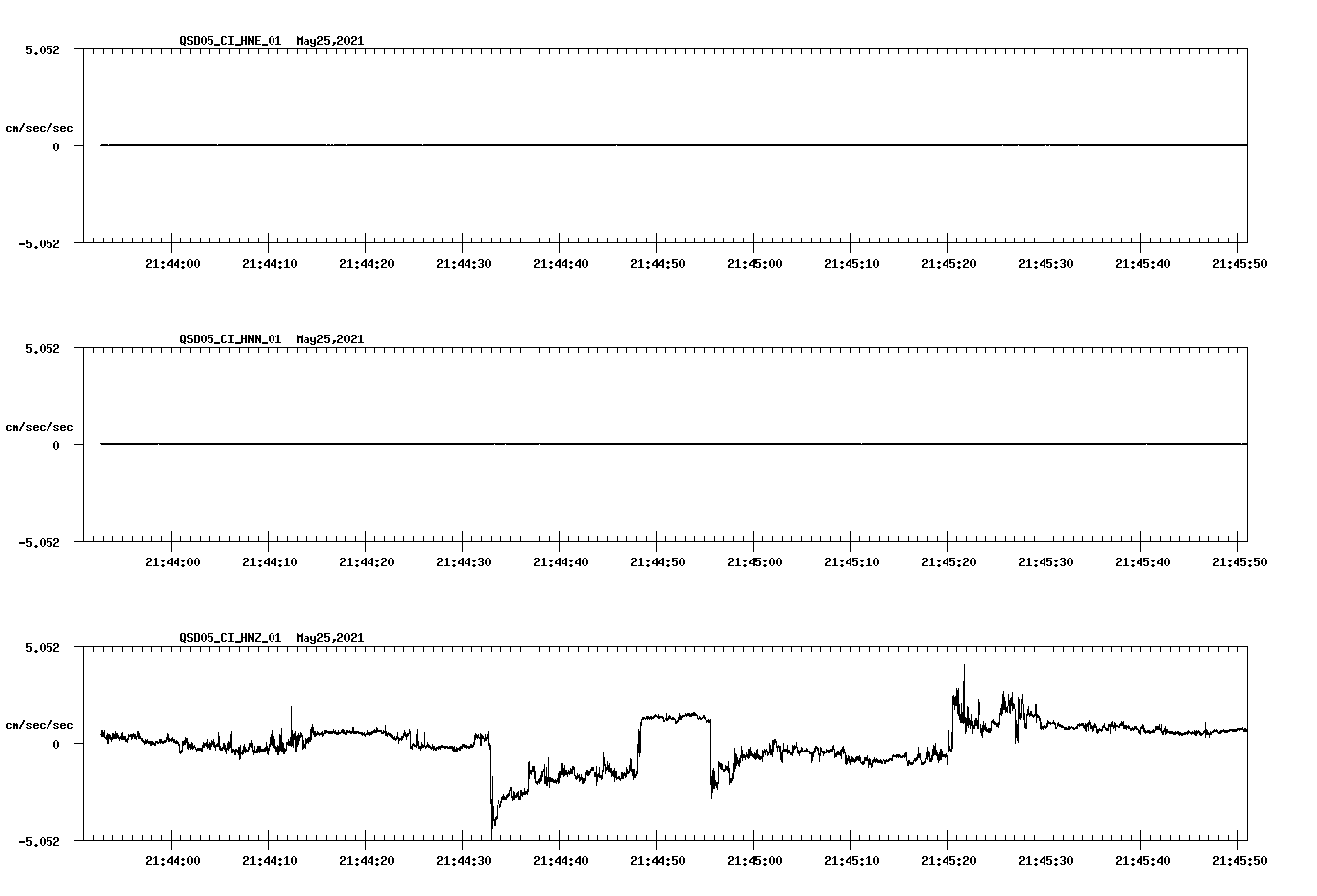Viewport: 1317px width, 896px height.
Task: Click the cm/sec/sec axis label of the HNE plot
Action: pyautogui.click(x=38, y=127)
